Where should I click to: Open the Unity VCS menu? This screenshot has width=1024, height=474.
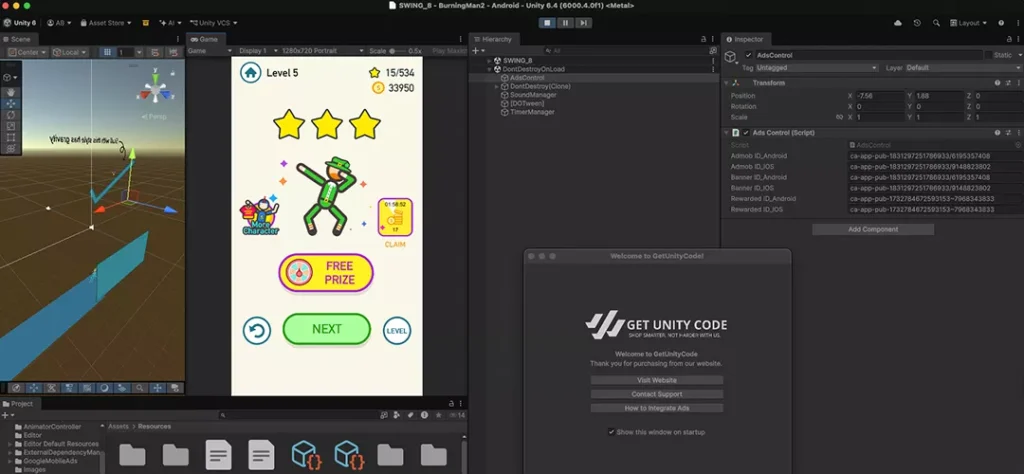[214, 23]
